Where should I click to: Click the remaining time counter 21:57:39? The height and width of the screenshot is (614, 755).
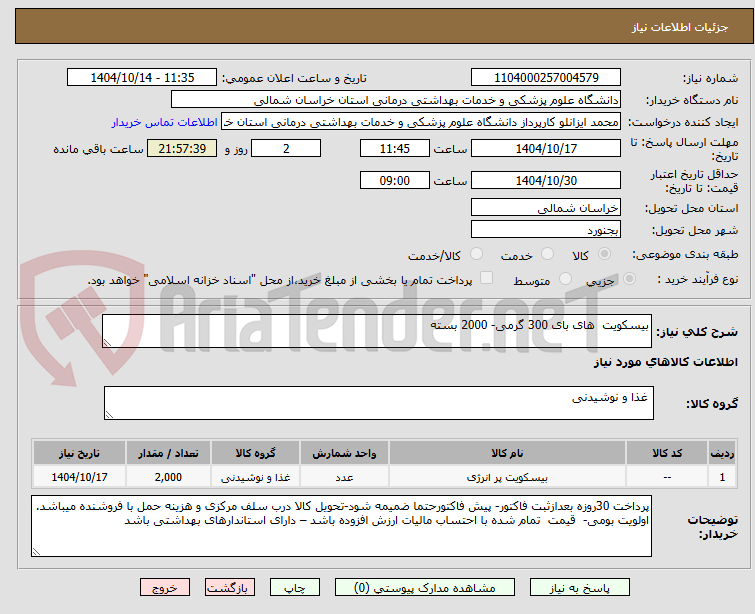click(x=182, y=148)
